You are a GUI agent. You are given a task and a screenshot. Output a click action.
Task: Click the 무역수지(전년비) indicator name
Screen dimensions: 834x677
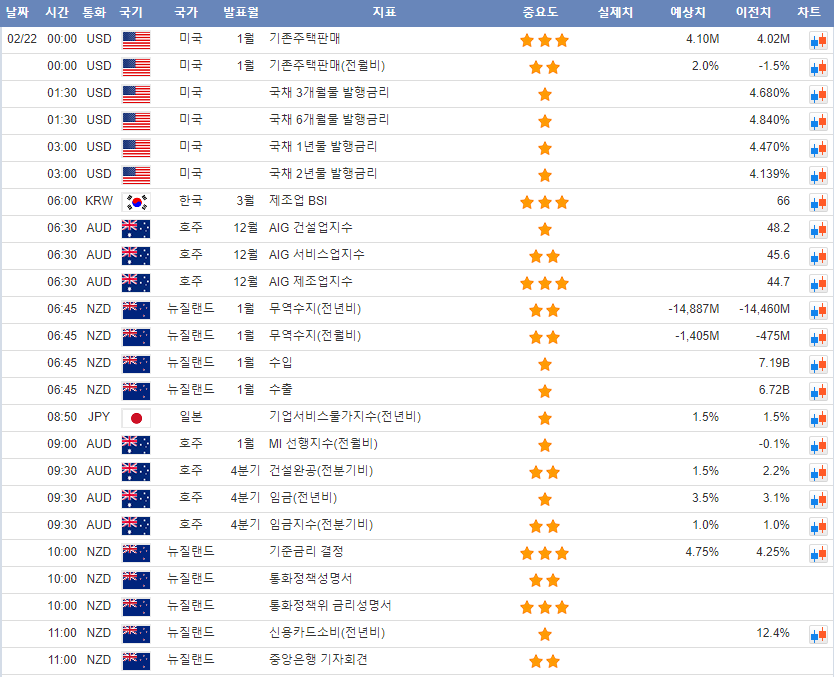[314, 309]
